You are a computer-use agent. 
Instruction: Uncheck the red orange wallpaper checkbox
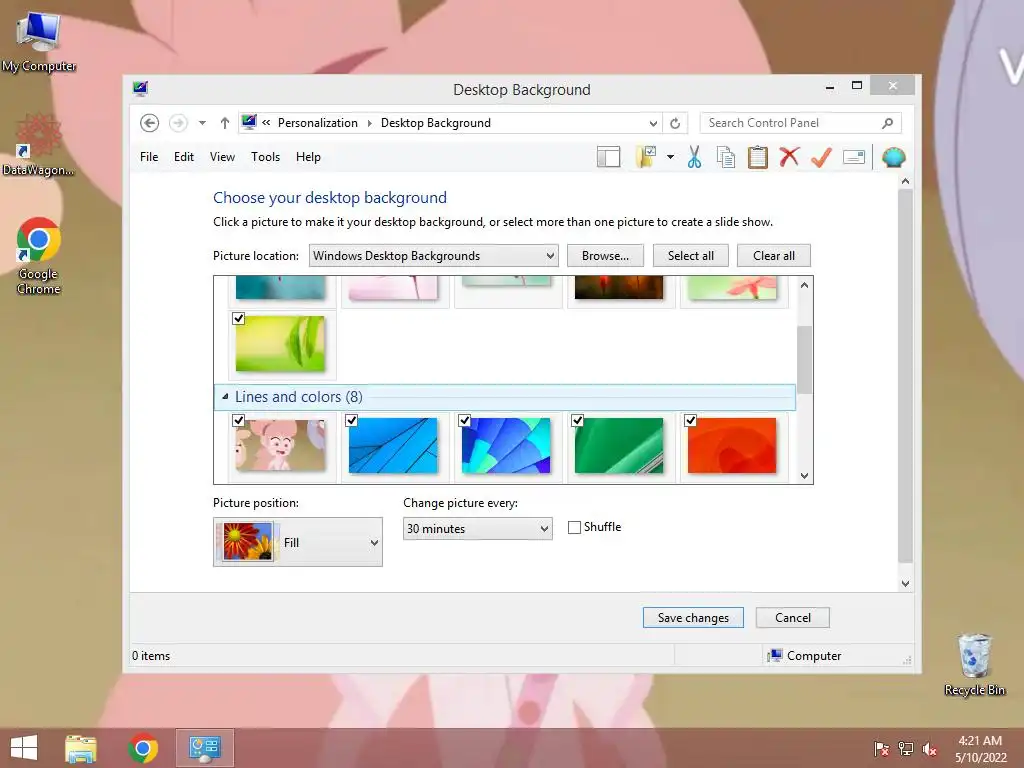coord(690,421)
